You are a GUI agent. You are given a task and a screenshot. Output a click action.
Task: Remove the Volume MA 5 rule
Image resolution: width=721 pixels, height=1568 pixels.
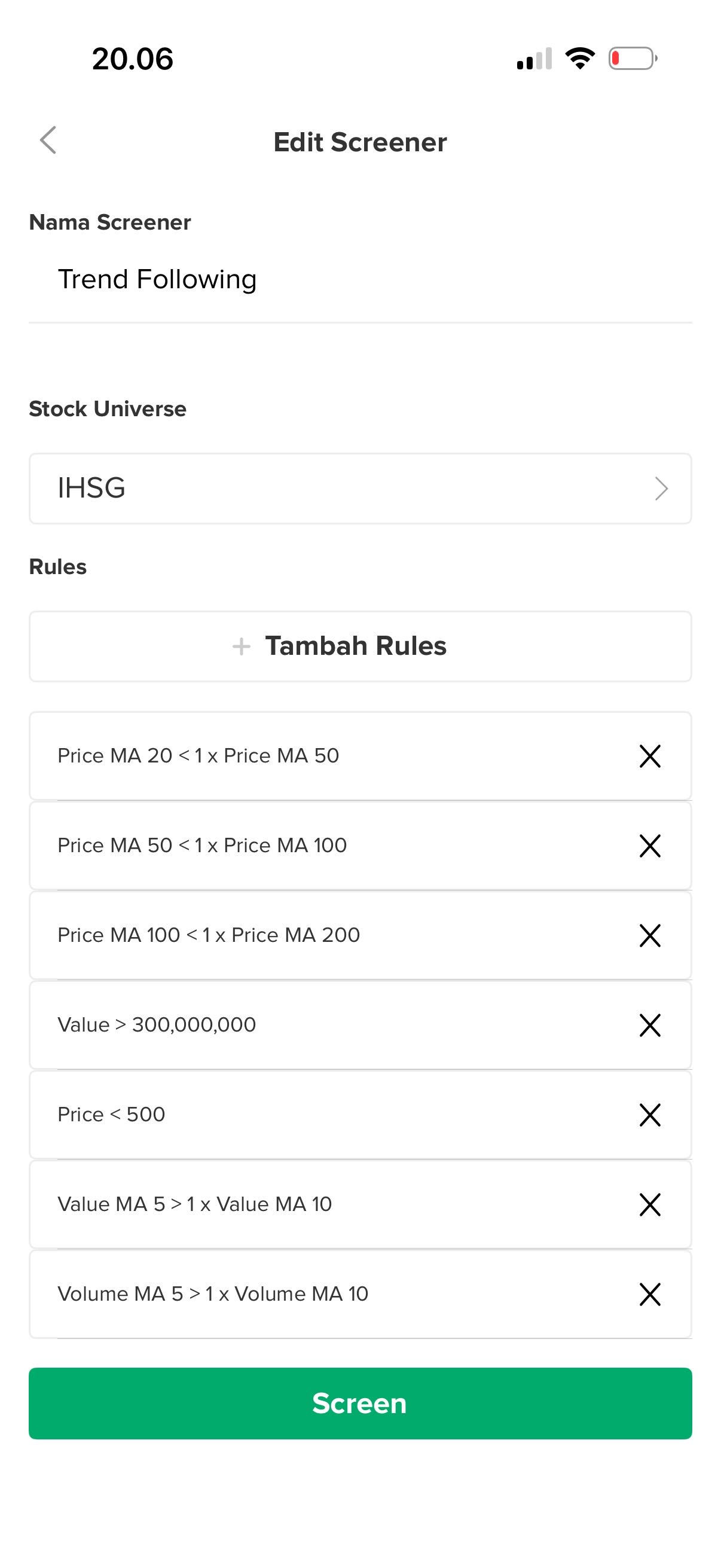coord(650,1294)
